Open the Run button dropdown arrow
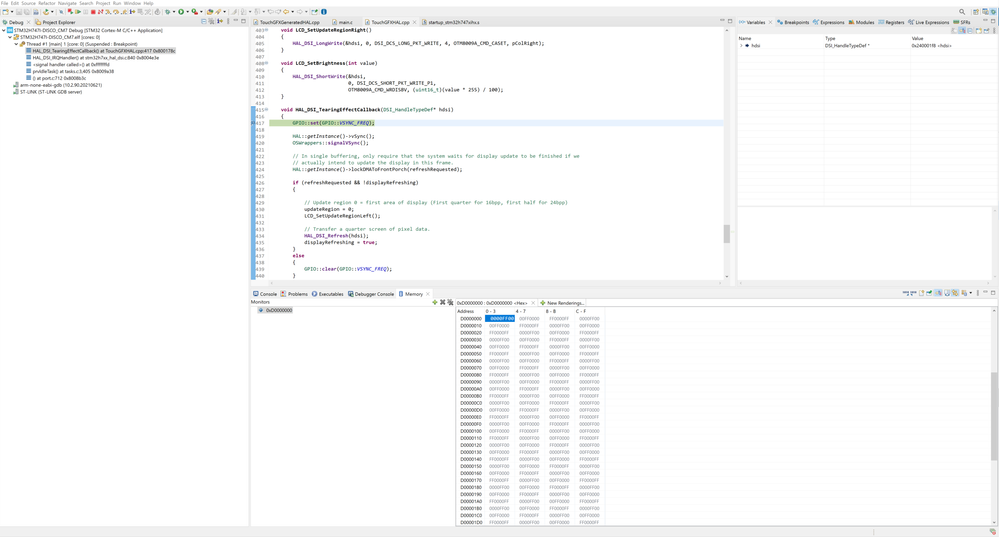This screenshot has width=999, height=537. coord(187,11)
